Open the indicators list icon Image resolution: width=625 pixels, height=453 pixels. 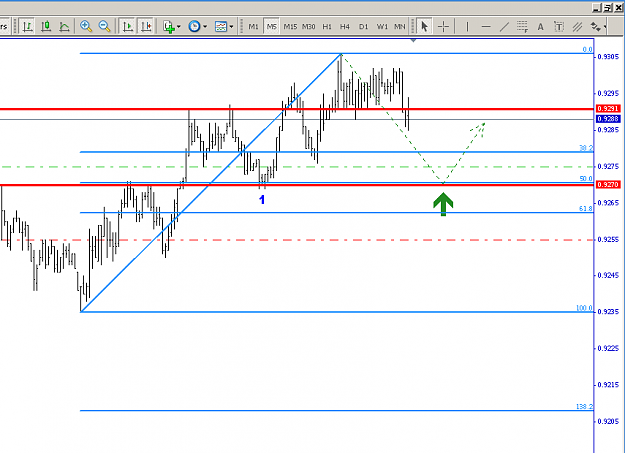point(169,27)
